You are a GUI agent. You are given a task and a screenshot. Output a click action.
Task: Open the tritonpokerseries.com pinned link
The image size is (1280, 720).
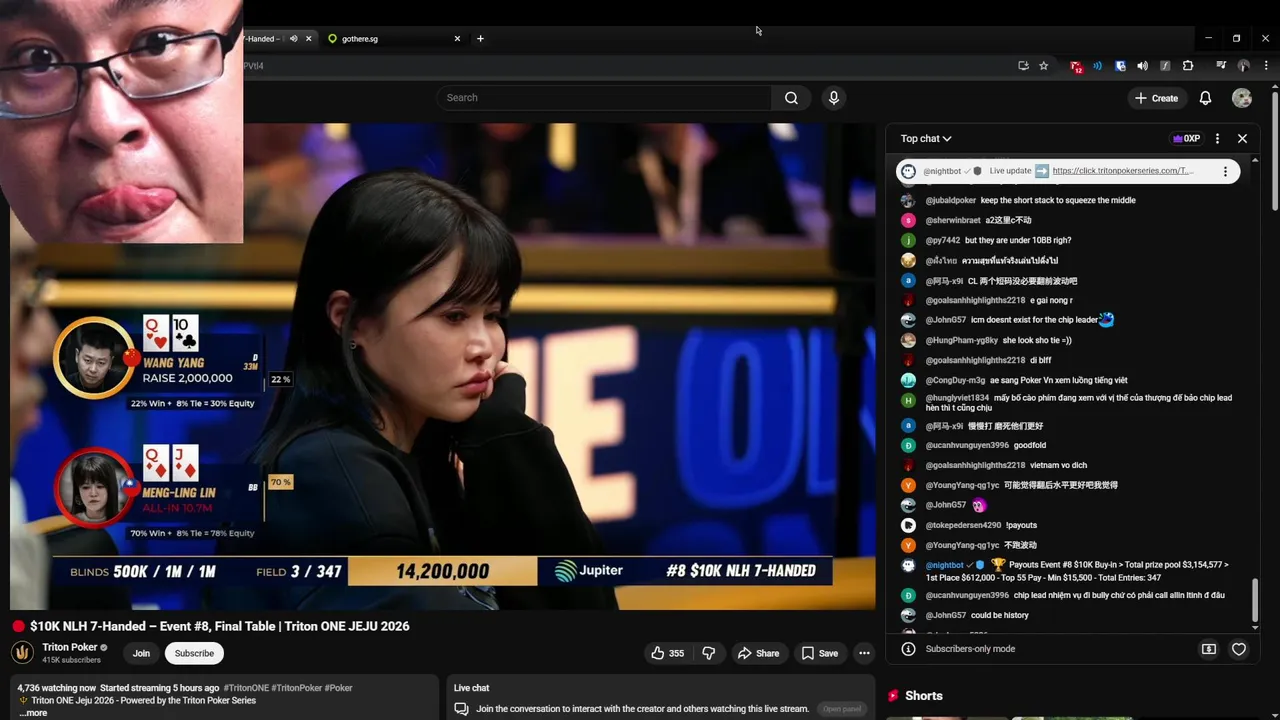[x=1123, y=171]
